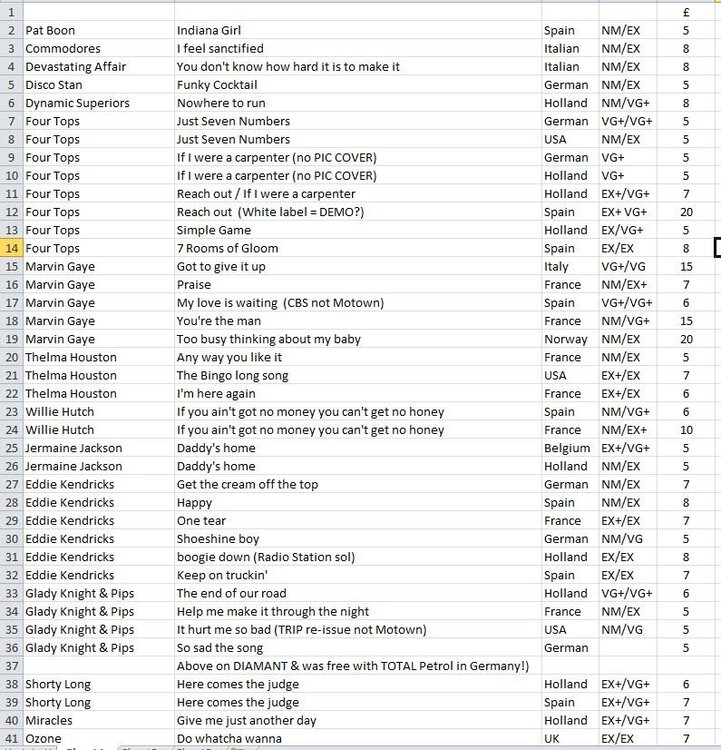Screen dimensions: 721x750
Task: Select the Commodores cell
Action: [99, 48]
